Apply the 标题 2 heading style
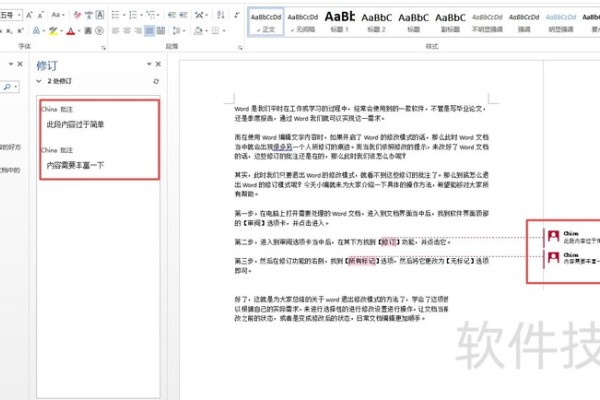 tap(377, 22)
